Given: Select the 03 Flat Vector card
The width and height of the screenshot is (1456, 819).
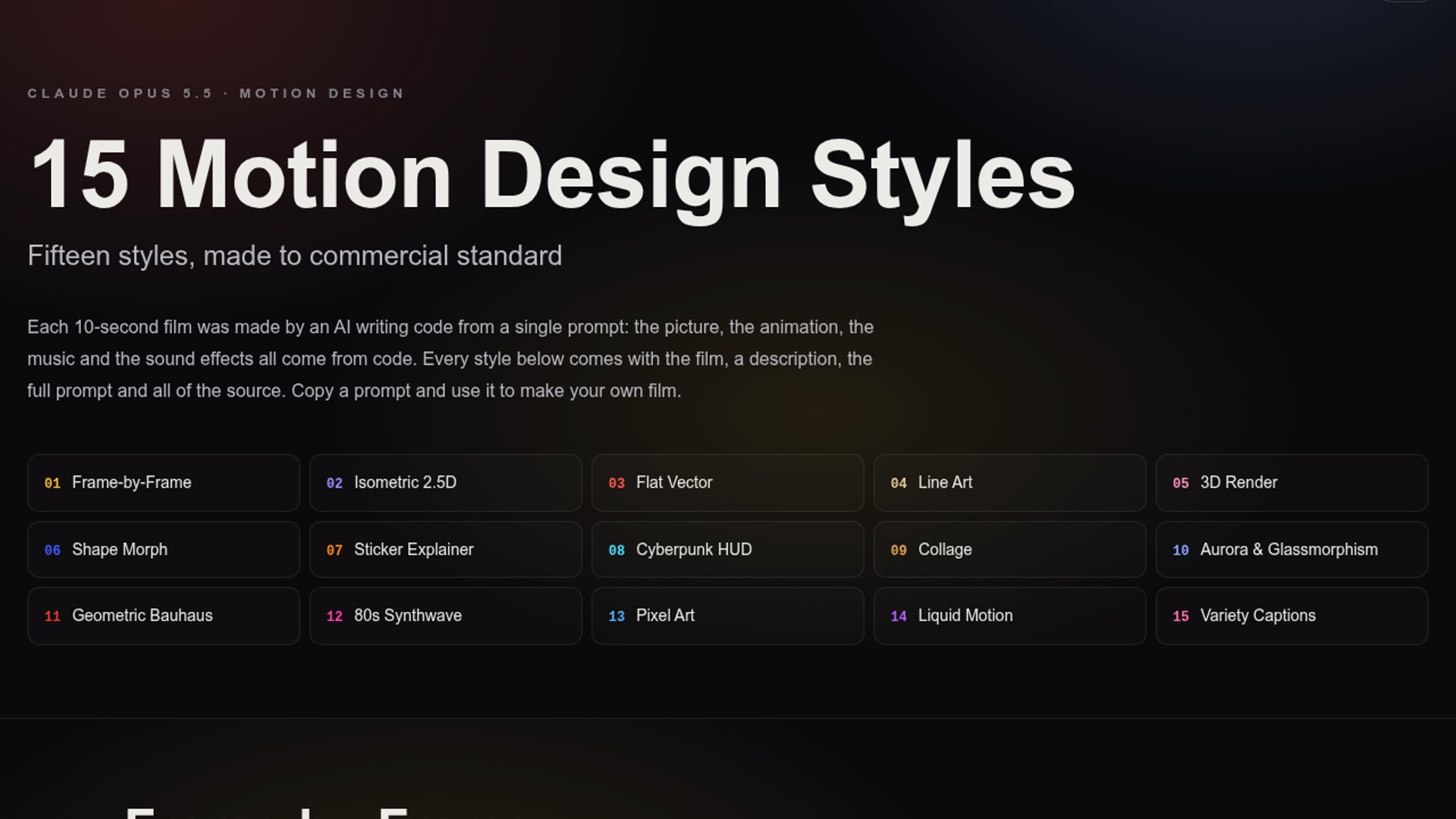Looking at the screenshot, I should pos(728,482).
